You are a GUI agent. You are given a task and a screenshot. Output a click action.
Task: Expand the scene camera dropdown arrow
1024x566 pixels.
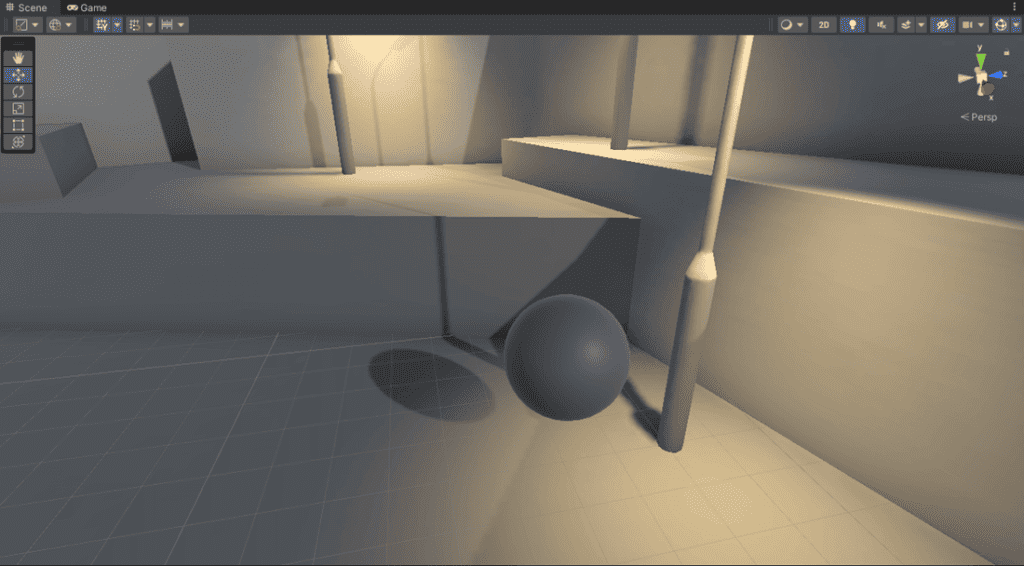click(981, 25)
